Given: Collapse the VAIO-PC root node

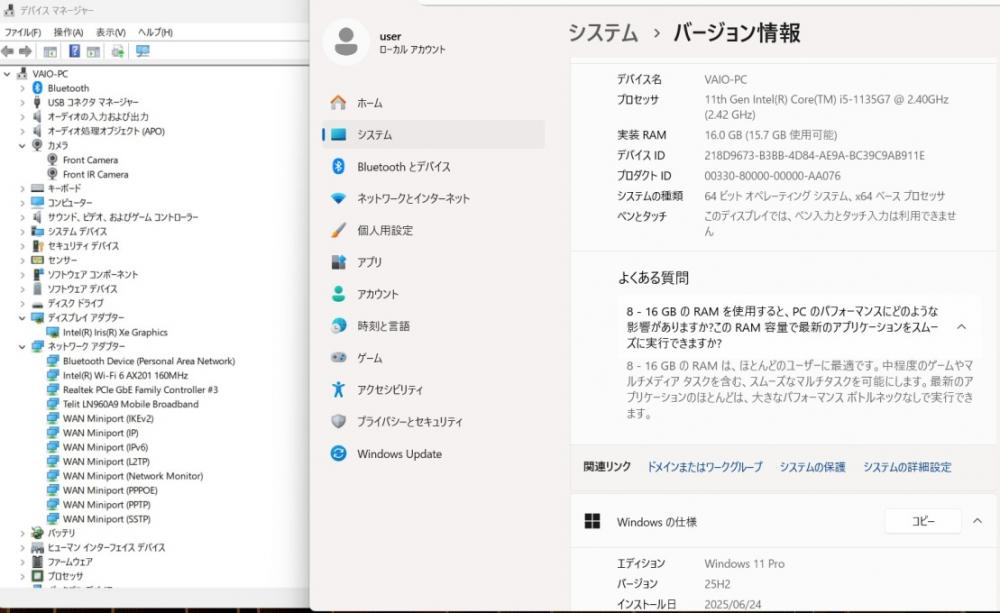Looking at the screenshot, I should point(7,74).
